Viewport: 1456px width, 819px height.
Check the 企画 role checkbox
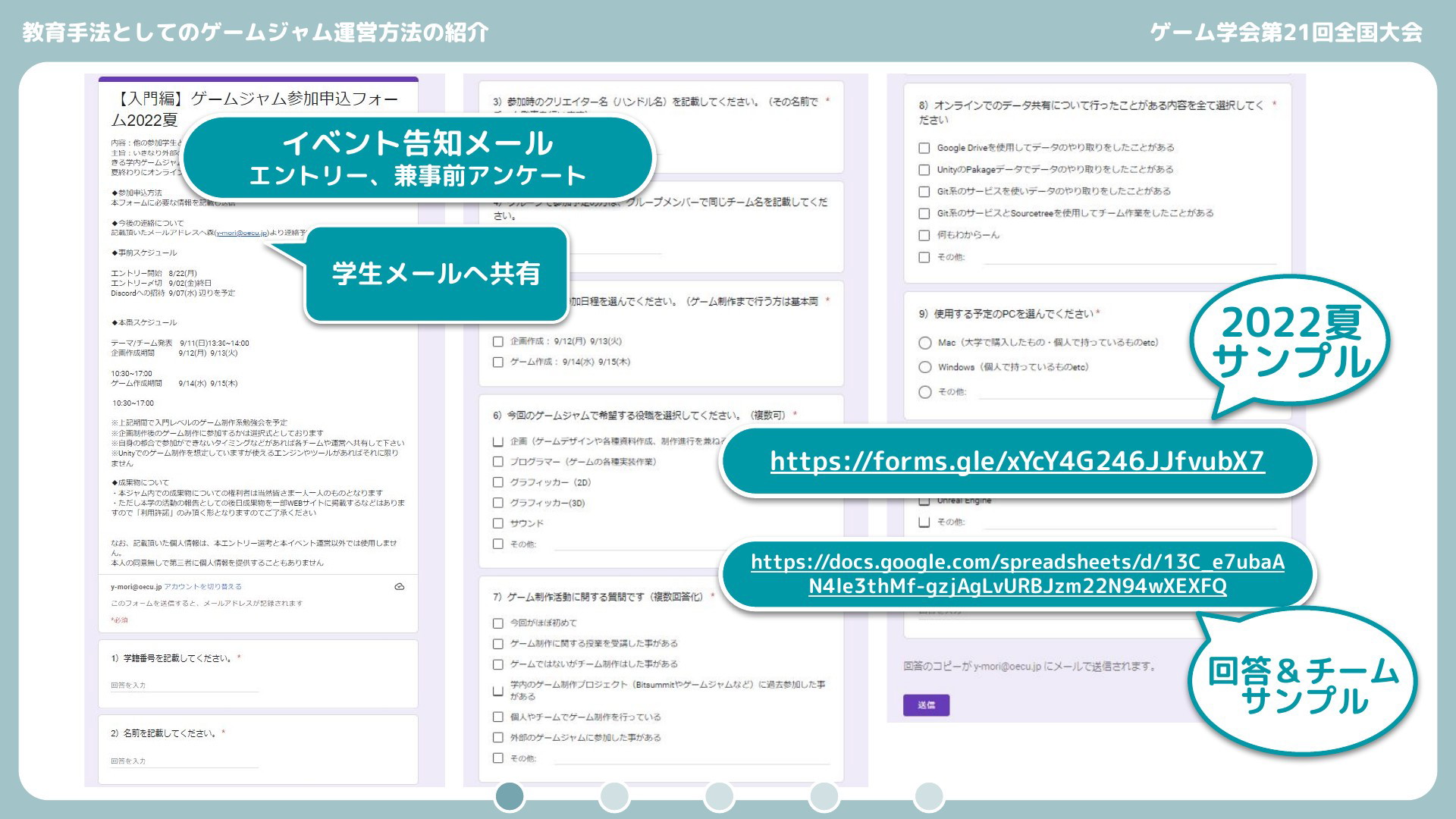coord(498,441)
